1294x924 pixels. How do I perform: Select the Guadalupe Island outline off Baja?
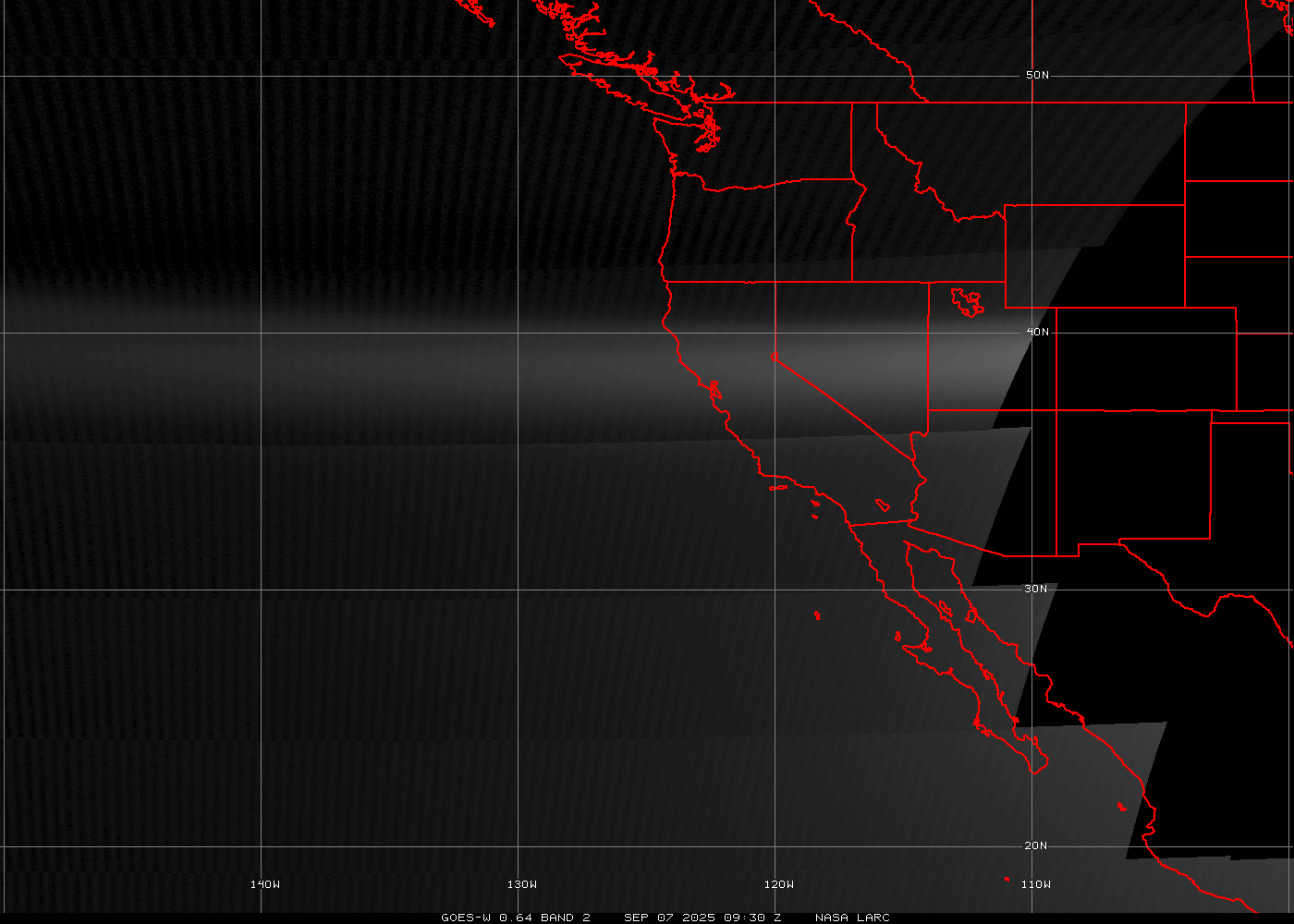click(817, 615)
